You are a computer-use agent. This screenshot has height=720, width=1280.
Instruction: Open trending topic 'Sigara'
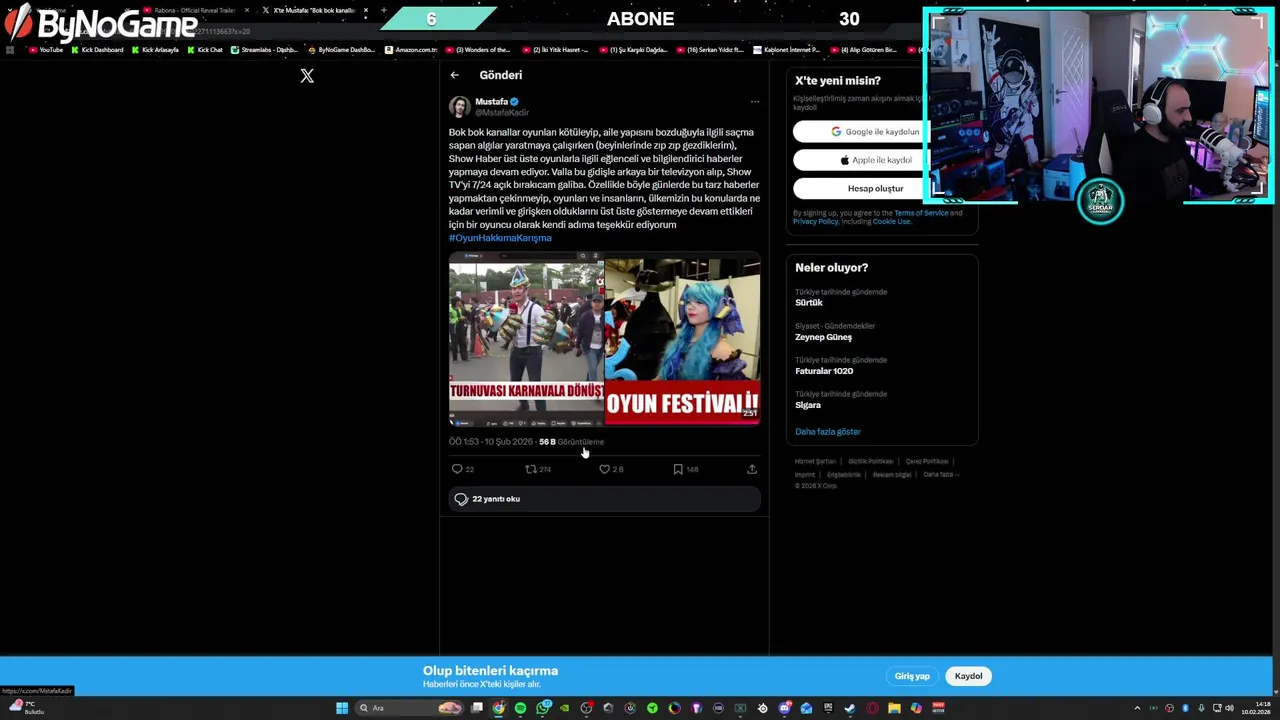click(x=808, y=405)
